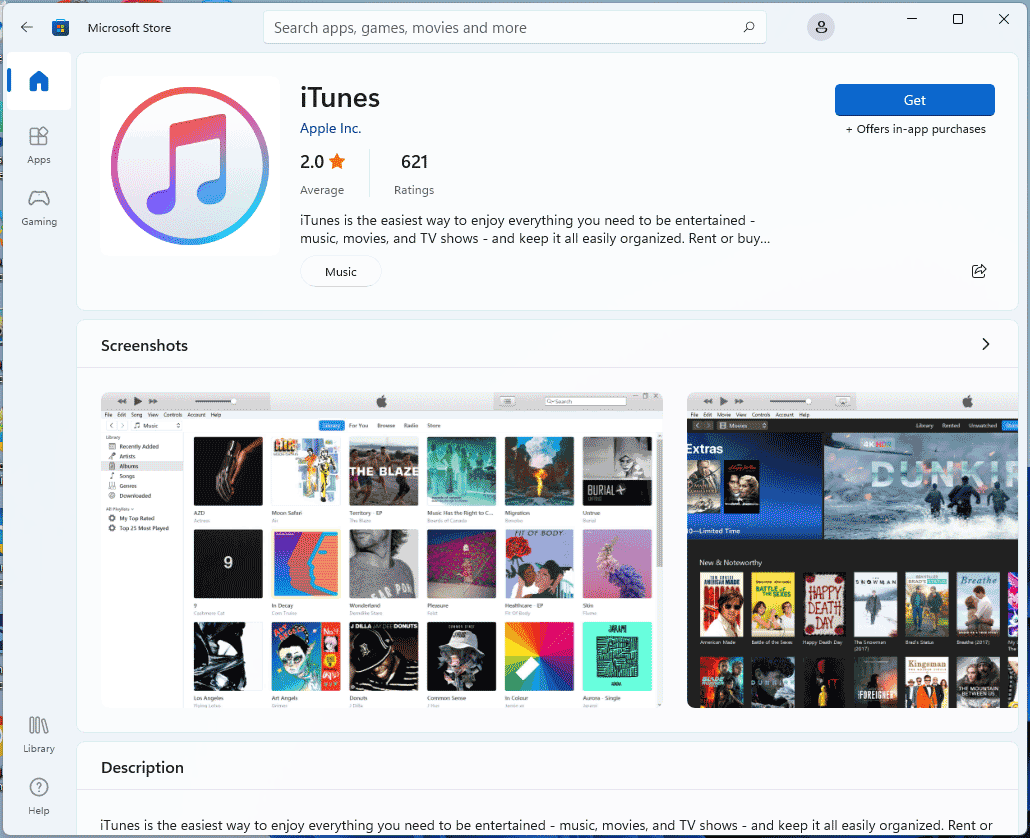Image resolution: width=1030 pixels, height=838 pixels.
Task: Click the Microsoft Store logo icon
Action: [60, 27]
